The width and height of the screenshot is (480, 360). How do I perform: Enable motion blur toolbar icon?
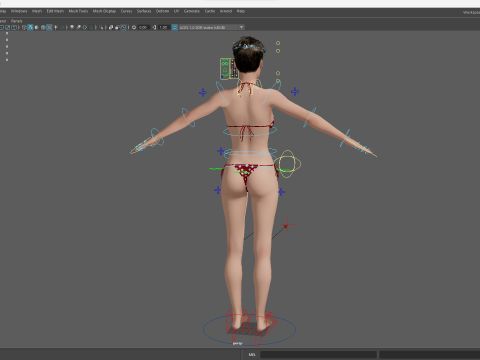click(x=78, y=27)
